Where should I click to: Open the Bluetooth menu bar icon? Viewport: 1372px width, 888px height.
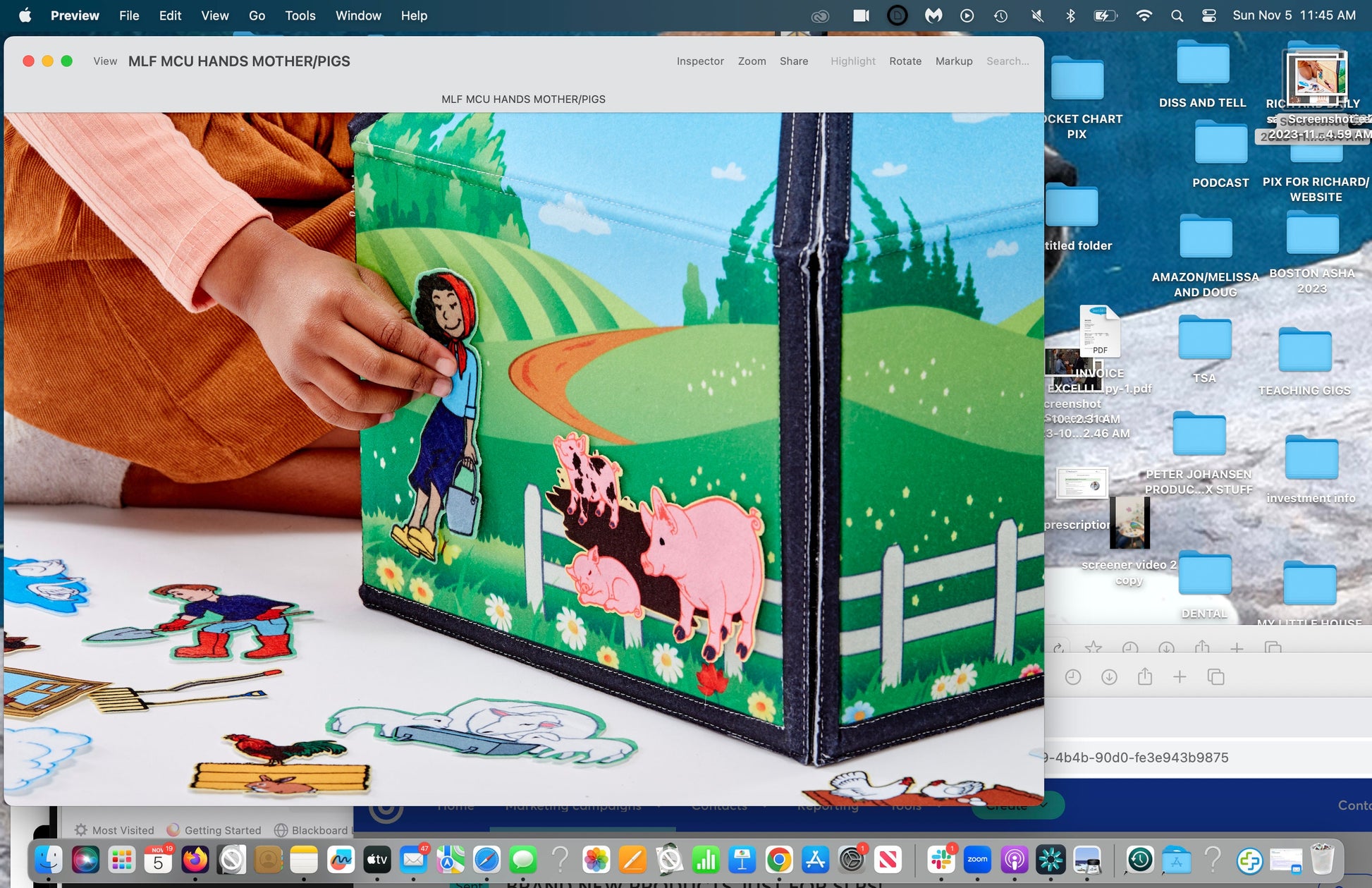coord(1070,16)
